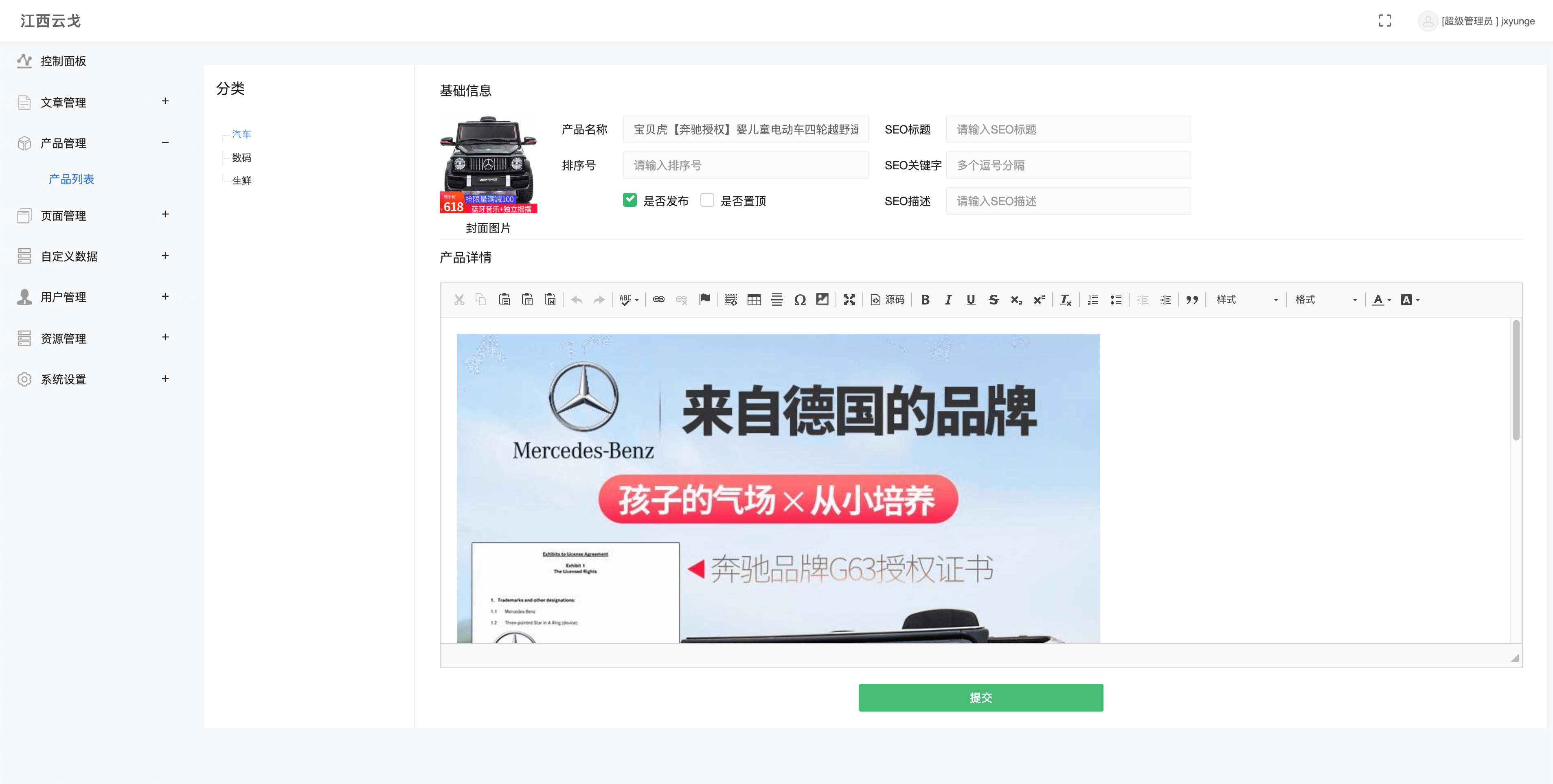Viewport: 1553px width, 784px height.
Task: Insert an image via the image icon
Action: pos(823,300)
